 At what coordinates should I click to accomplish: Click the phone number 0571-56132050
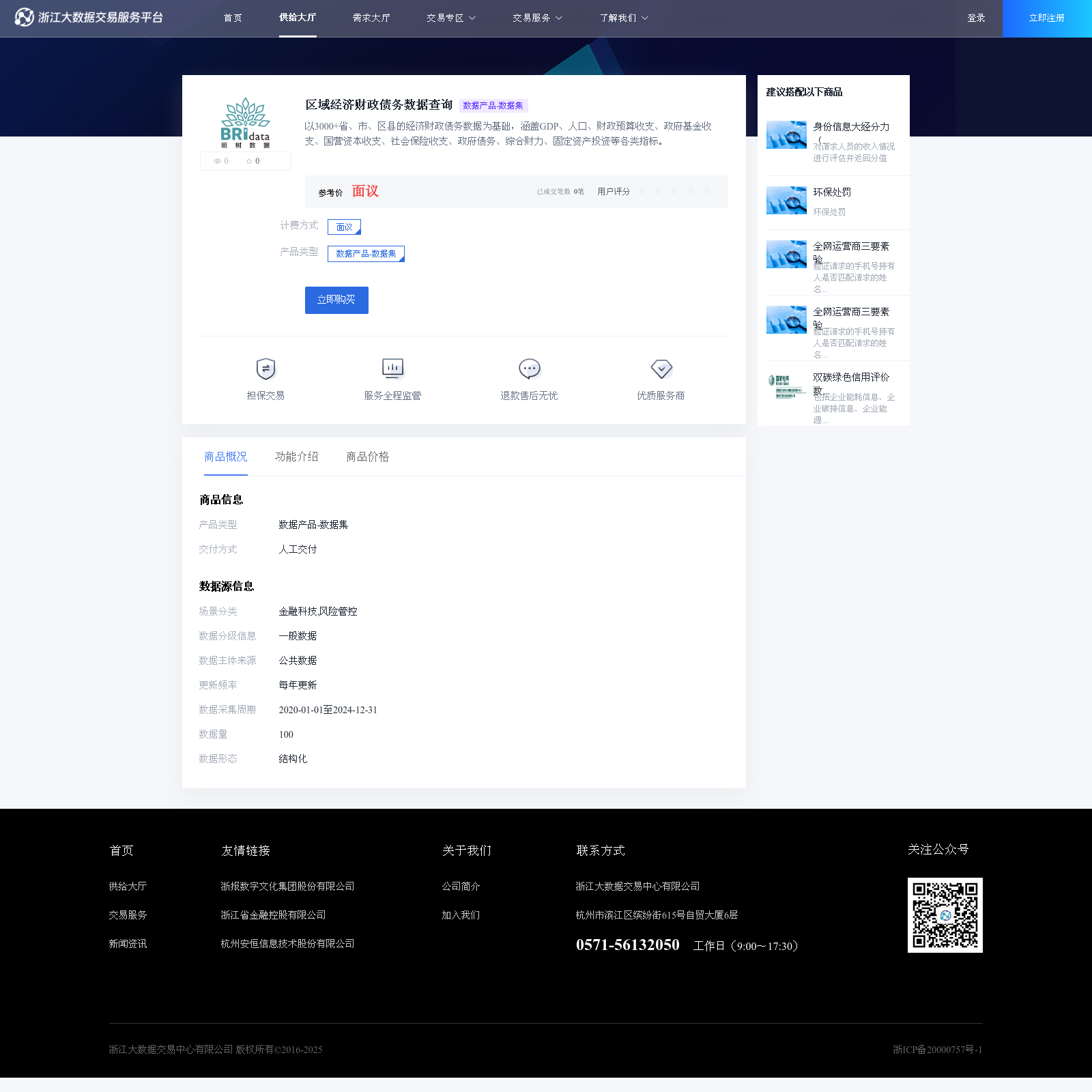point(628,945)
